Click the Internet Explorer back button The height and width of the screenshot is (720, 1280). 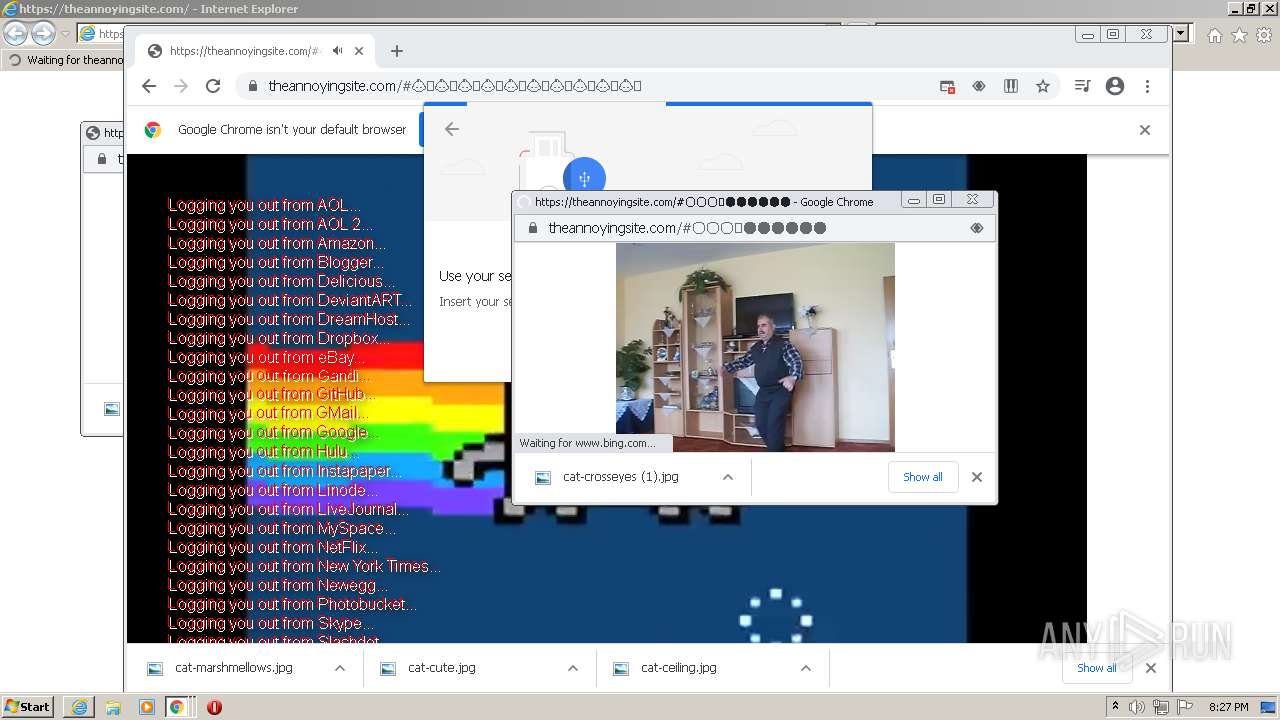coord(15,34)
